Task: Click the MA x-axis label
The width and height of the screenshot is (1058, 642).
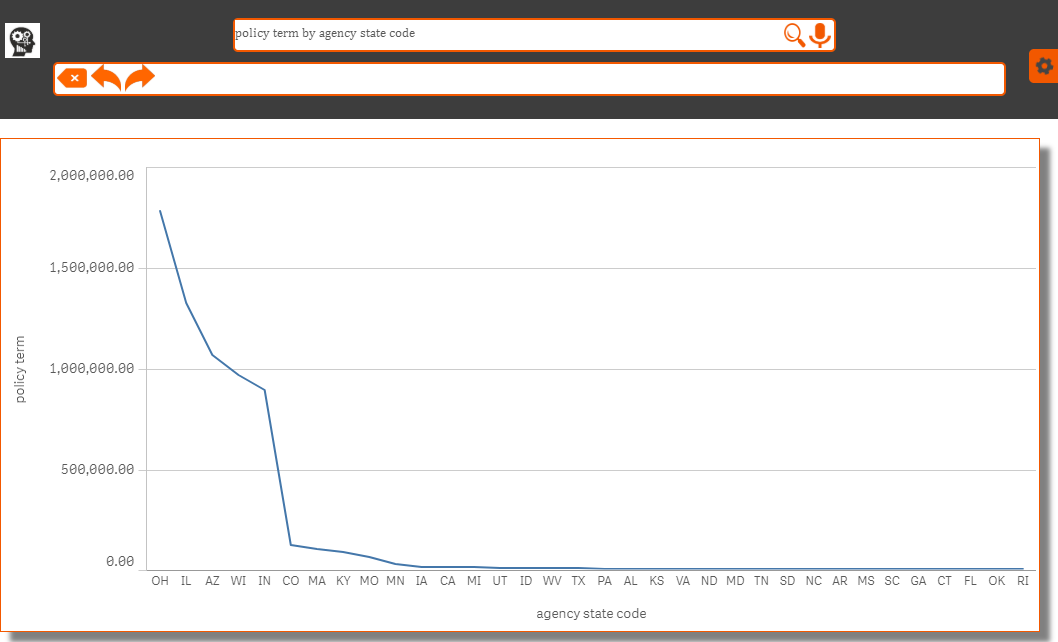Action: pyautogui.click(x=317, y=581)
